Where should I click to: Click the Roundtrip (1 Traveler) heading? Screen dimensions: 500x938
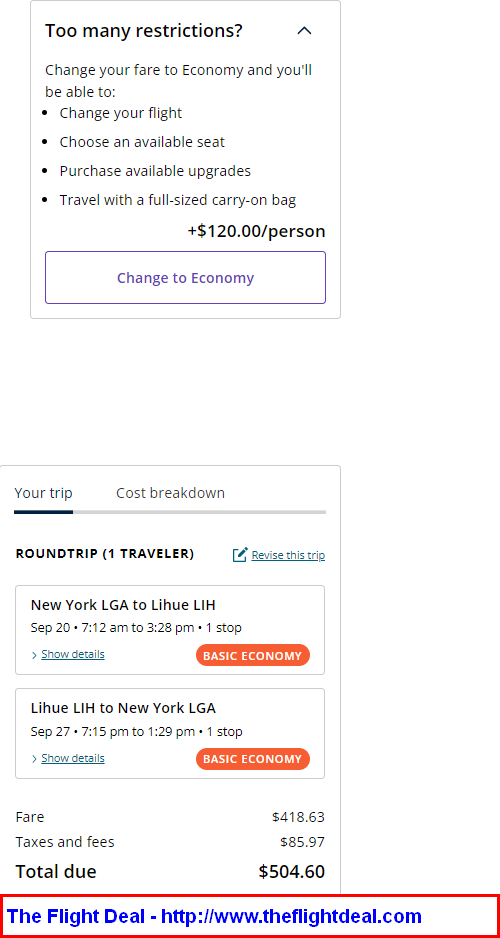pos(105,554)
